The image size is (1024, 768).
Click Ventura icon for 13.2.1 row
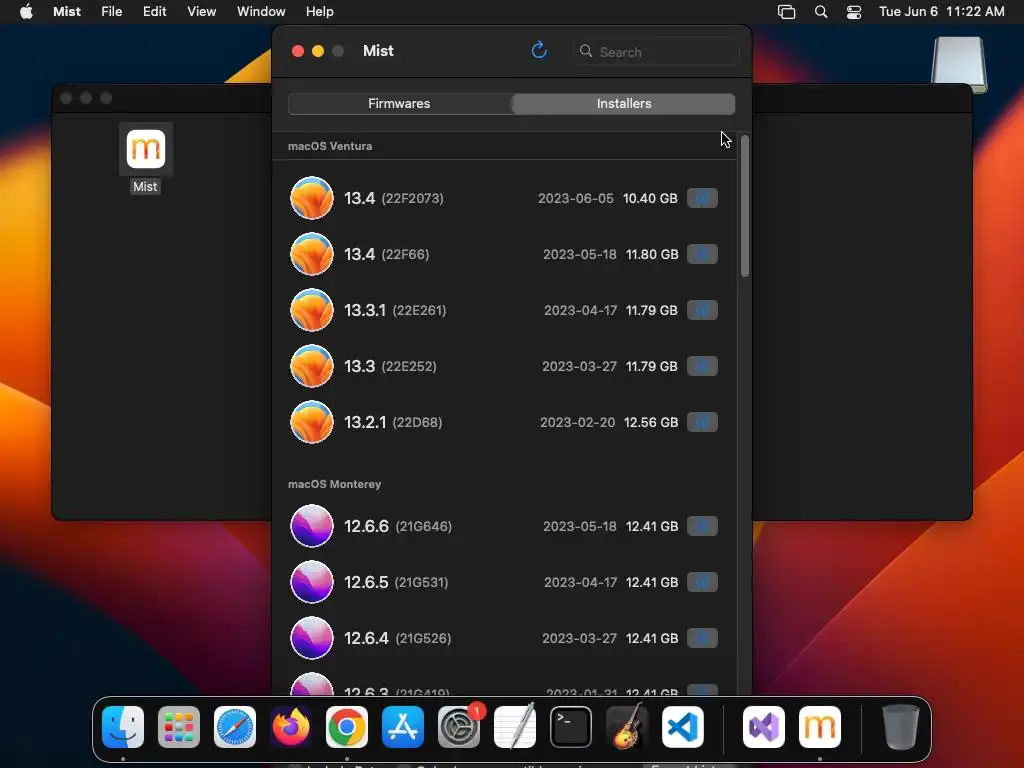312,422
